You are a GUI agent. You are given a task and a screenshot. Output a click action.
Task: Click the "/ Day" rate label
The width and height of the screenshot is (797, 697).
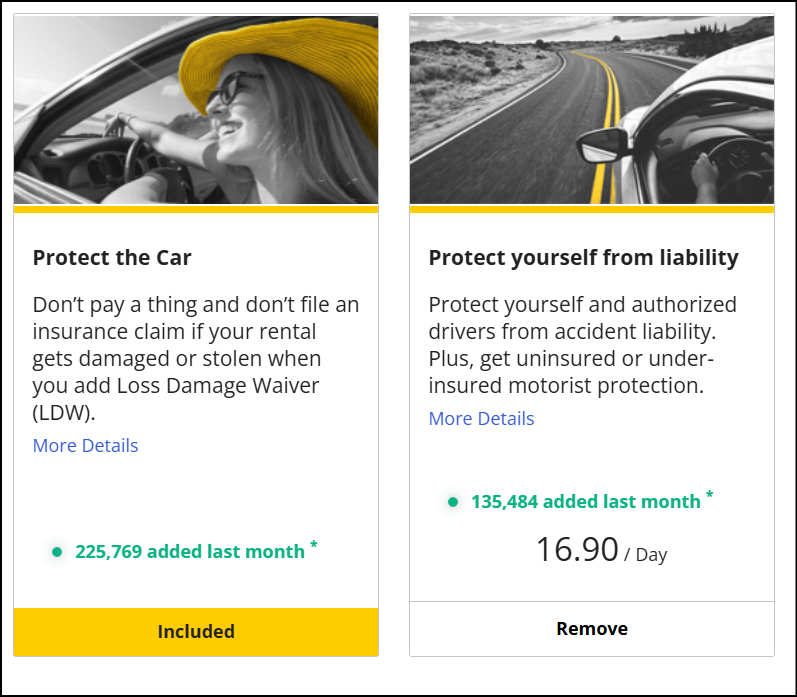[646, 555]
